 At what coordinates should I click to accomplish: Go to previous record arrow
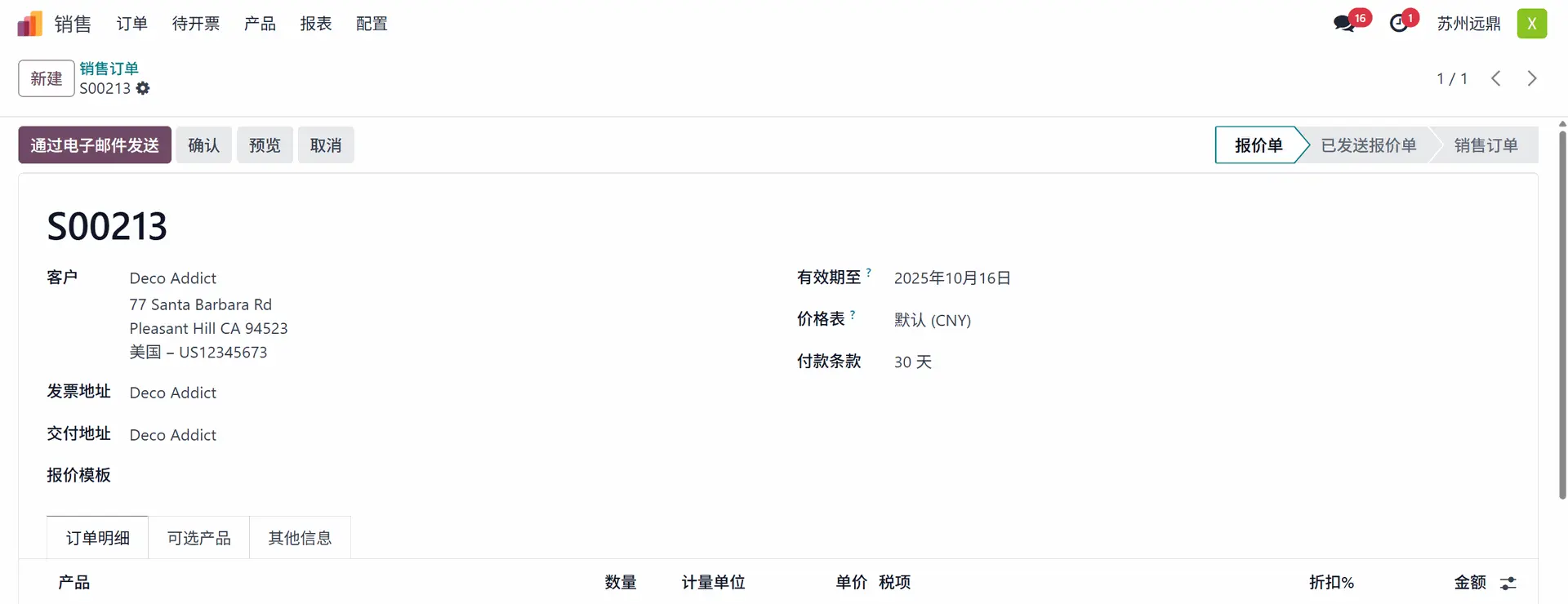1495,78
